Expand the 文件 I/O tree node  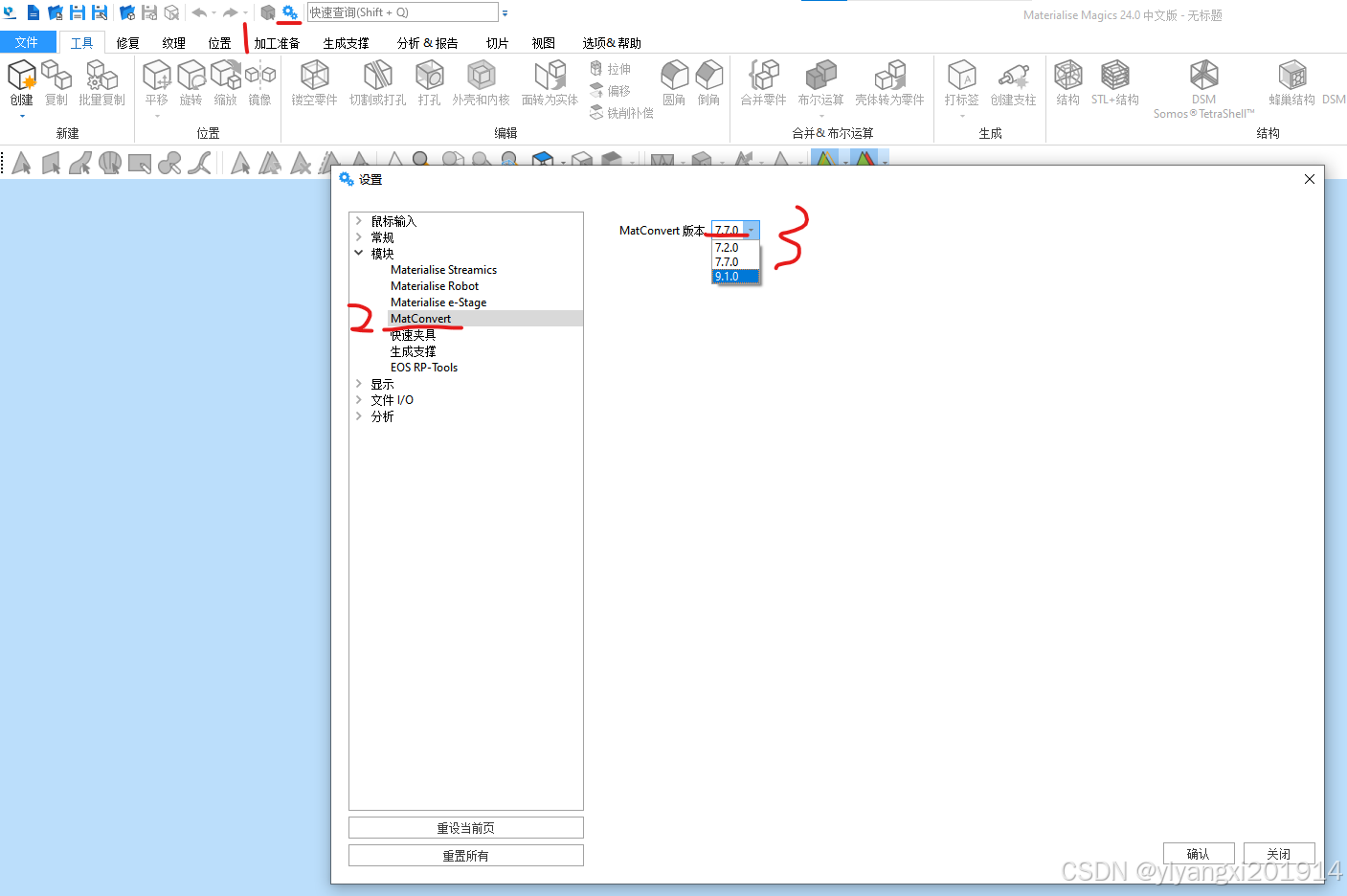pyautogui.click(x=359, y=400)
